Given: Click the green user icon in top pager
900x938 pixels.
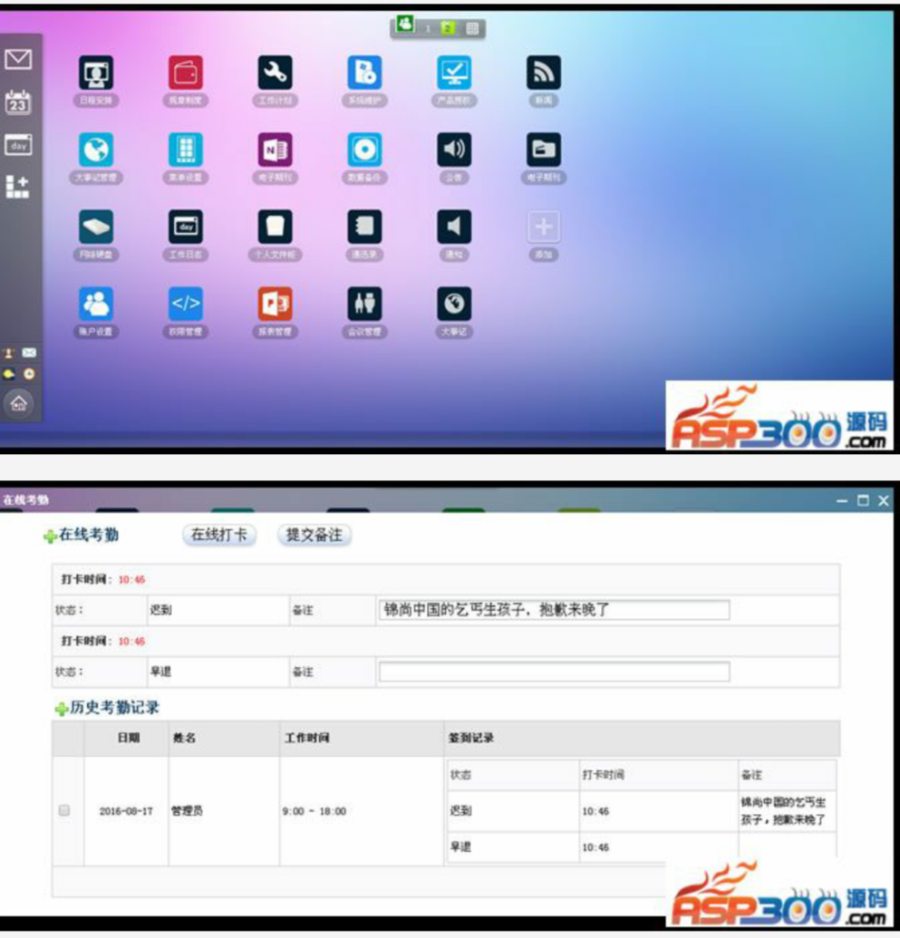Looking at the screenshot, I should tap(406, 25).
